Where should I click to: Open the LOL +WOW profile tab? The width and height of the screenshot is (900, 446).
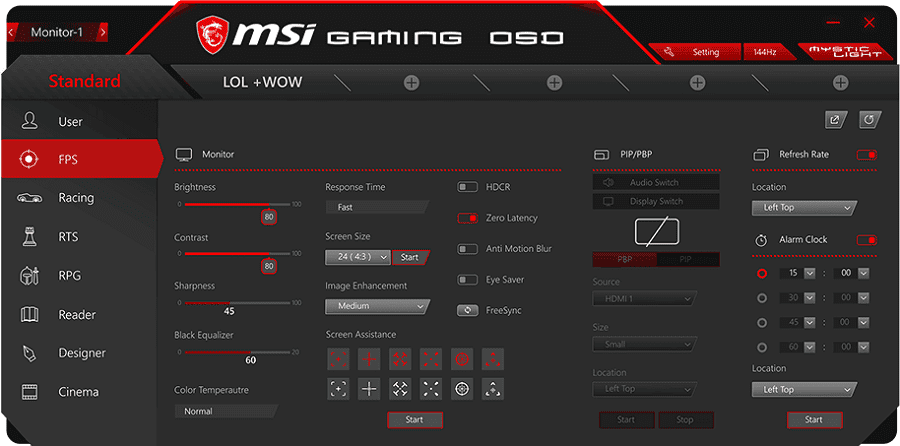[x=262, y=82]
